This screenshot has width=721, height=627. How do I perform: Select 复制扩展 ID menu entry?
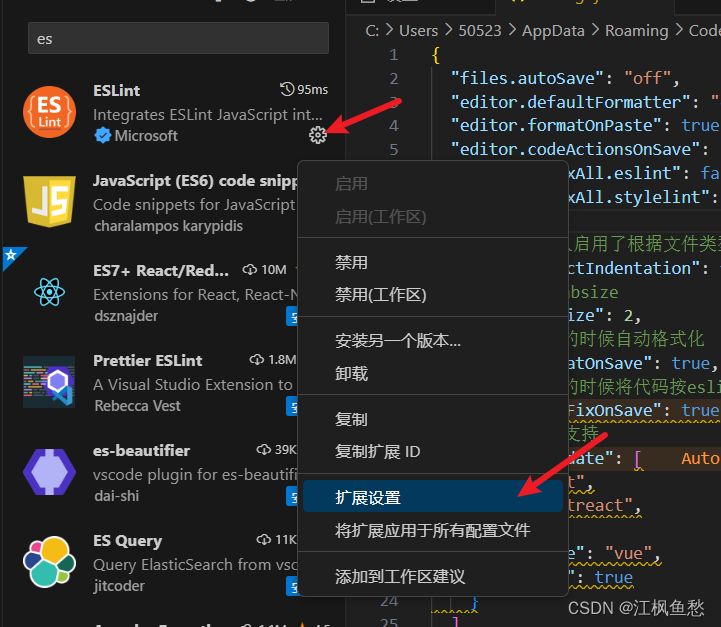pyautogui.click(x=432, y=452)
